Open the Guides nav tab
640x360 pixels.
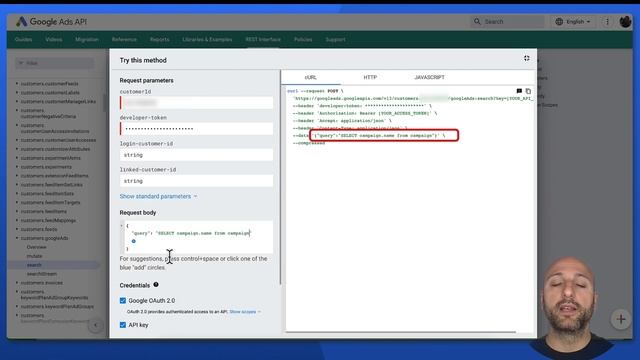23,40
